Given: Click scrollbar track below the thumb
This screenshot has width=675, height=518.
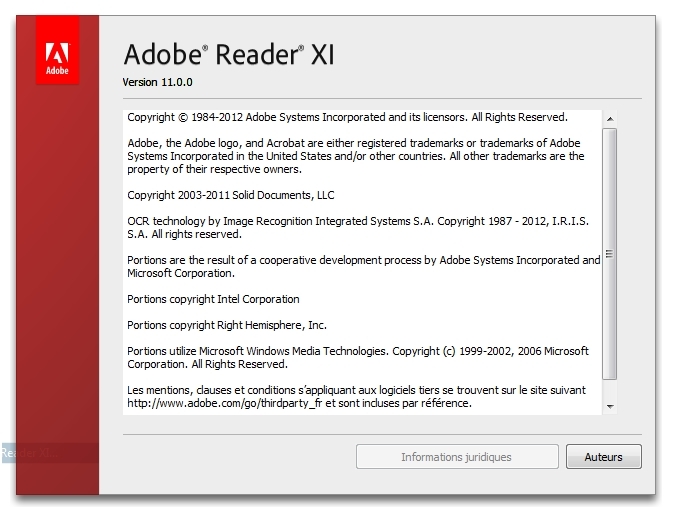Looking at the screenshot, I should point(610,390).
